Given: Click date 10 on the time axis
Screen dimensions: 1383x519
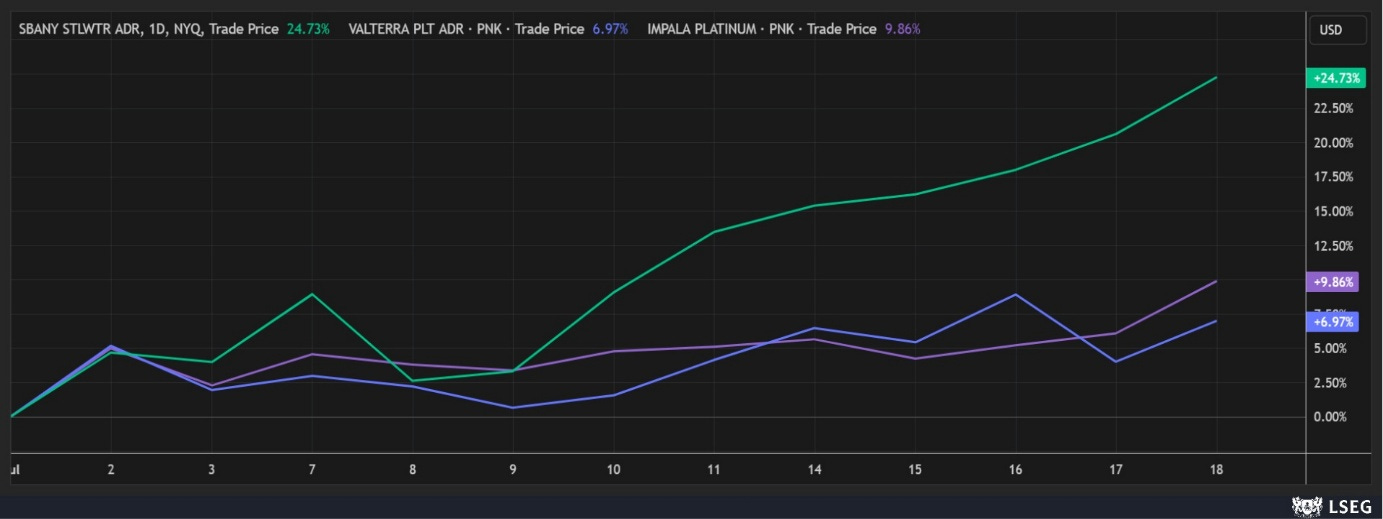Looking at the screenshot, I should tap(613, 469).
